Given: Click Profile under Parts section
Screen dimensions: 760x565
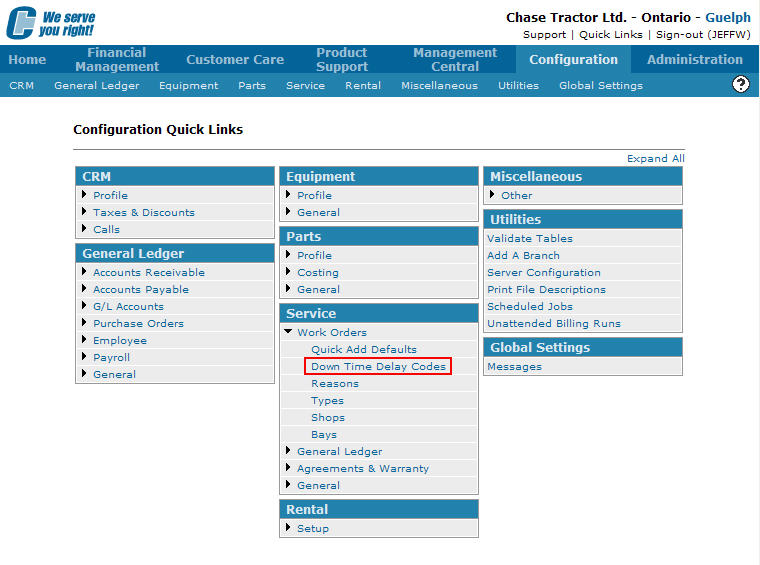Looking at the screenshot, I should click(314, 255).
